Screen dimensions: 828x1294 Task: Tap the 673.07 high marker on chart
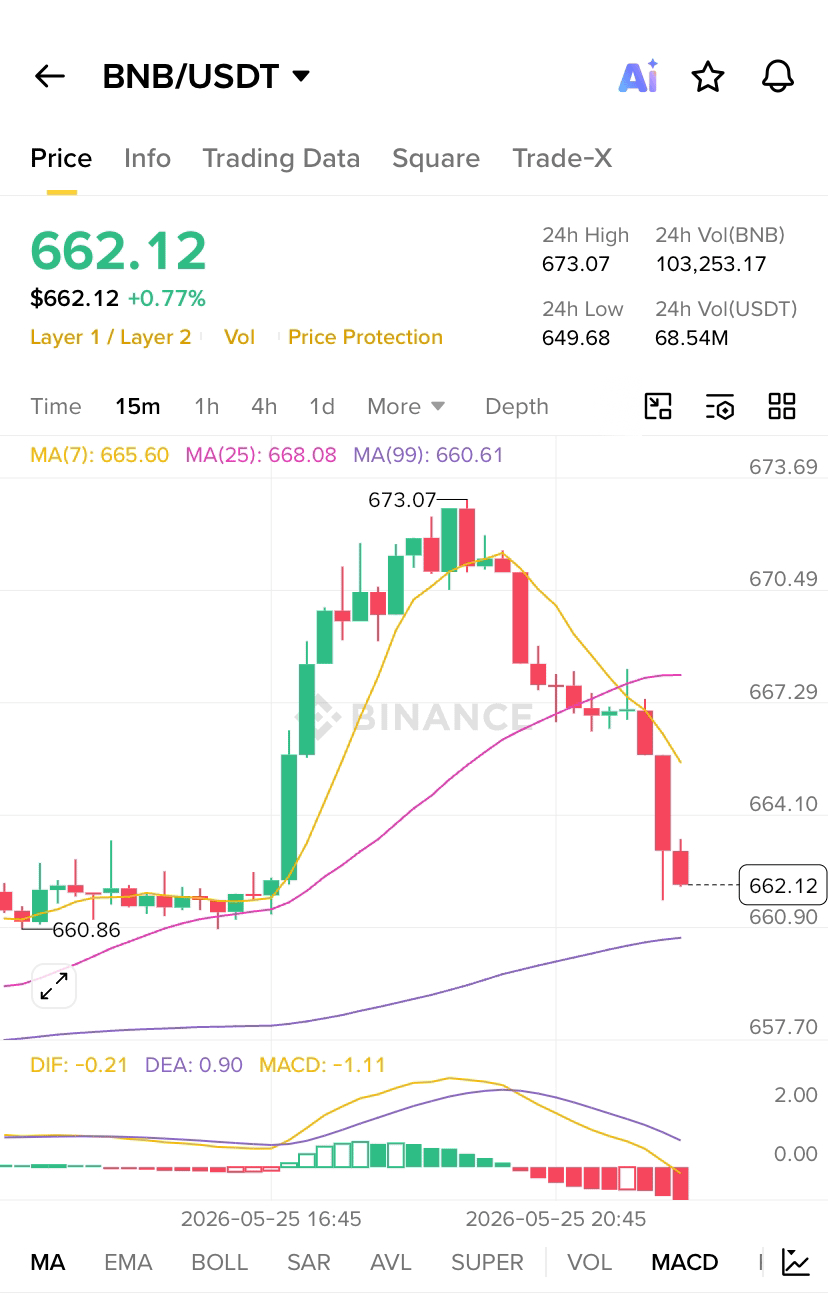pyautogui.click(x=402, y=499)
